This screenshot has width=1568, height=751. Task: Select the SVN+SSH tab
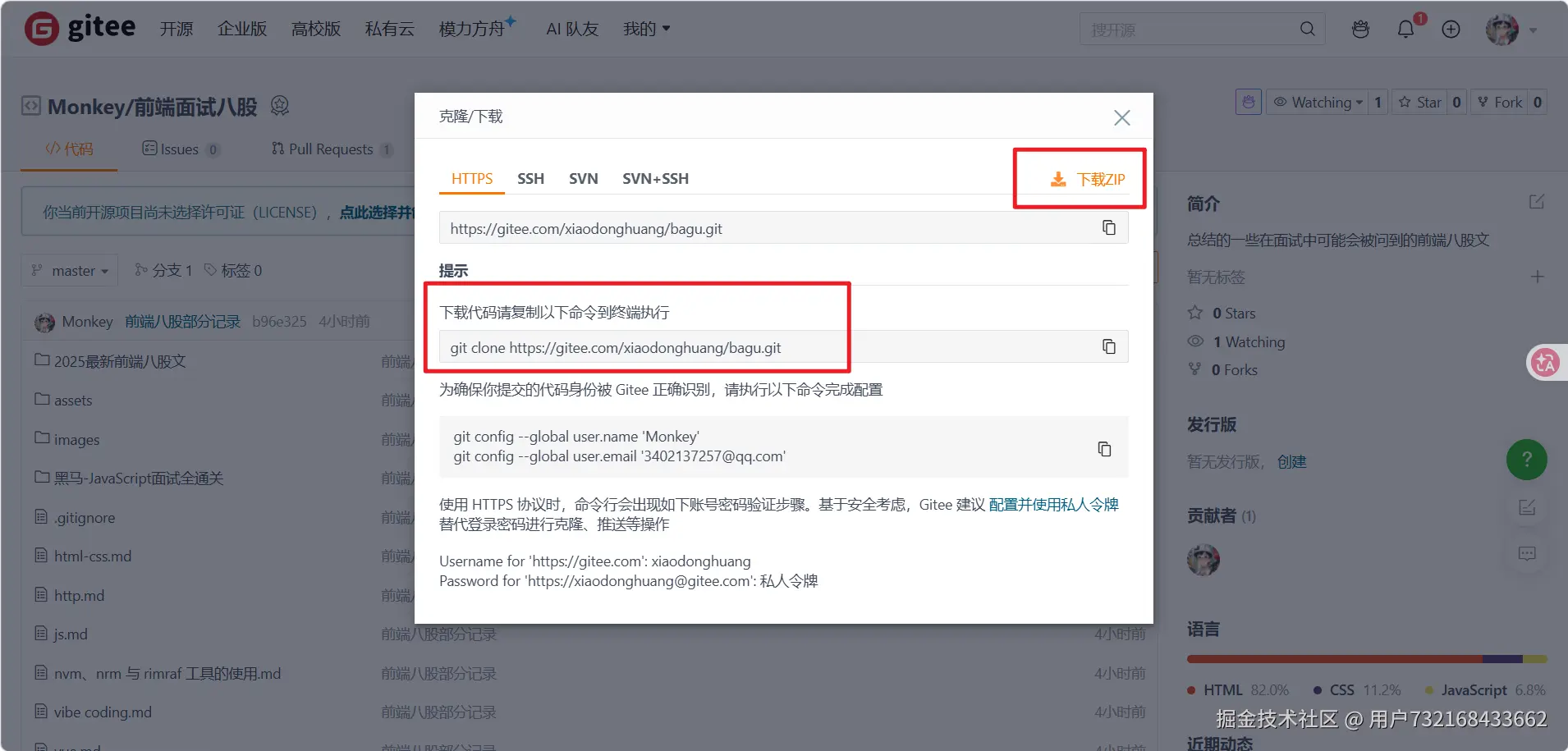655,178
